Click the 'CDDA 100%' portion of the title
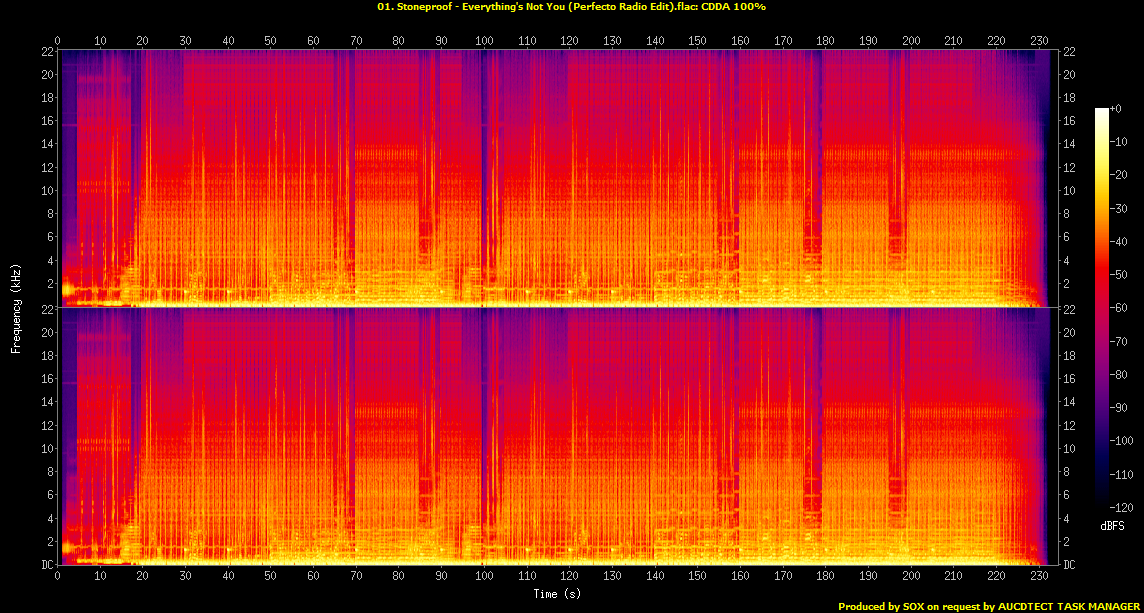This screenshot has height=613, width=1144. click(733, 8)
